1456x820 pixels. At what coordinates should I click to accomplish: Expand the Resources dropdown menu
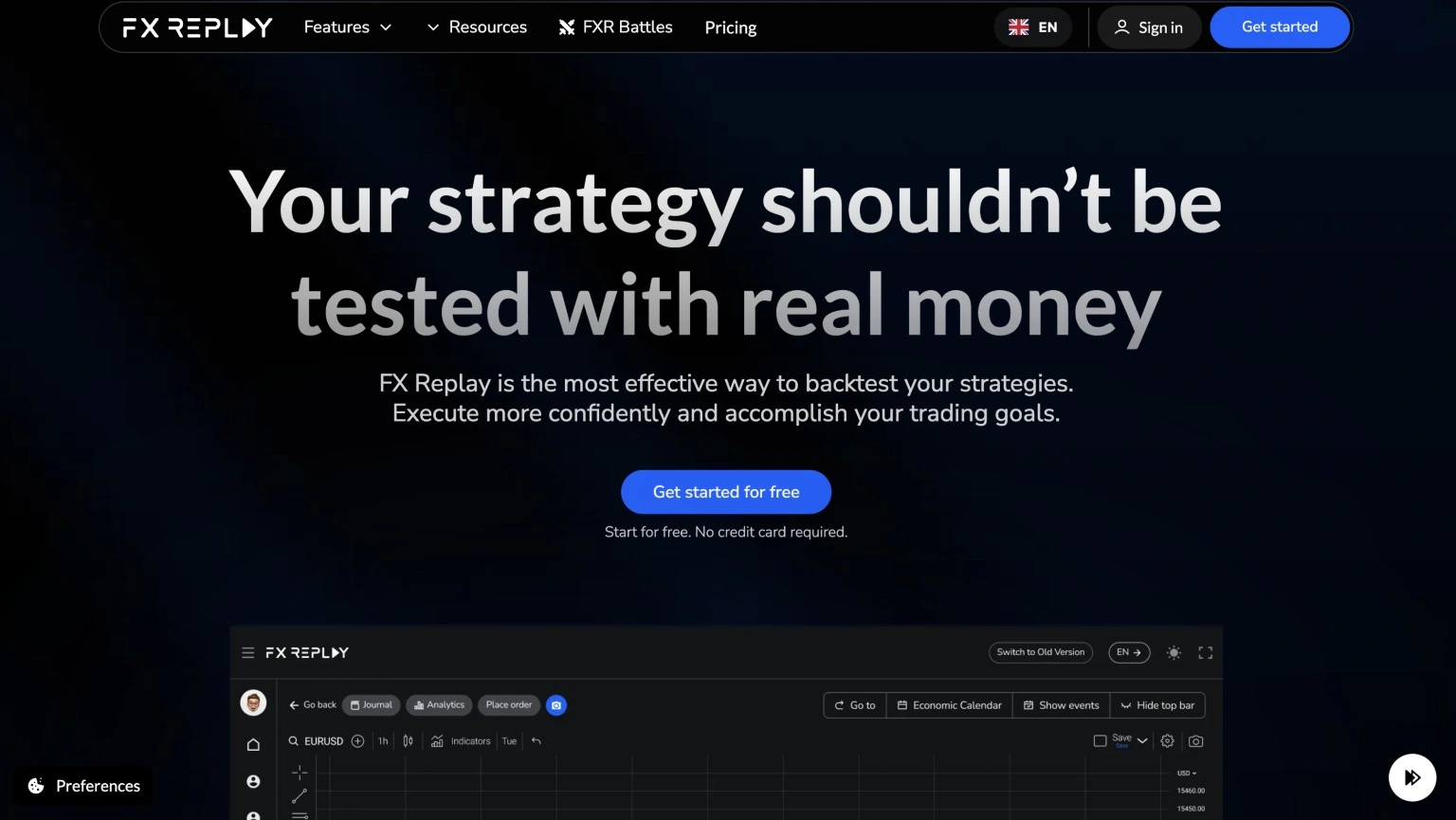pyautogui.click(x=477, y=27)
